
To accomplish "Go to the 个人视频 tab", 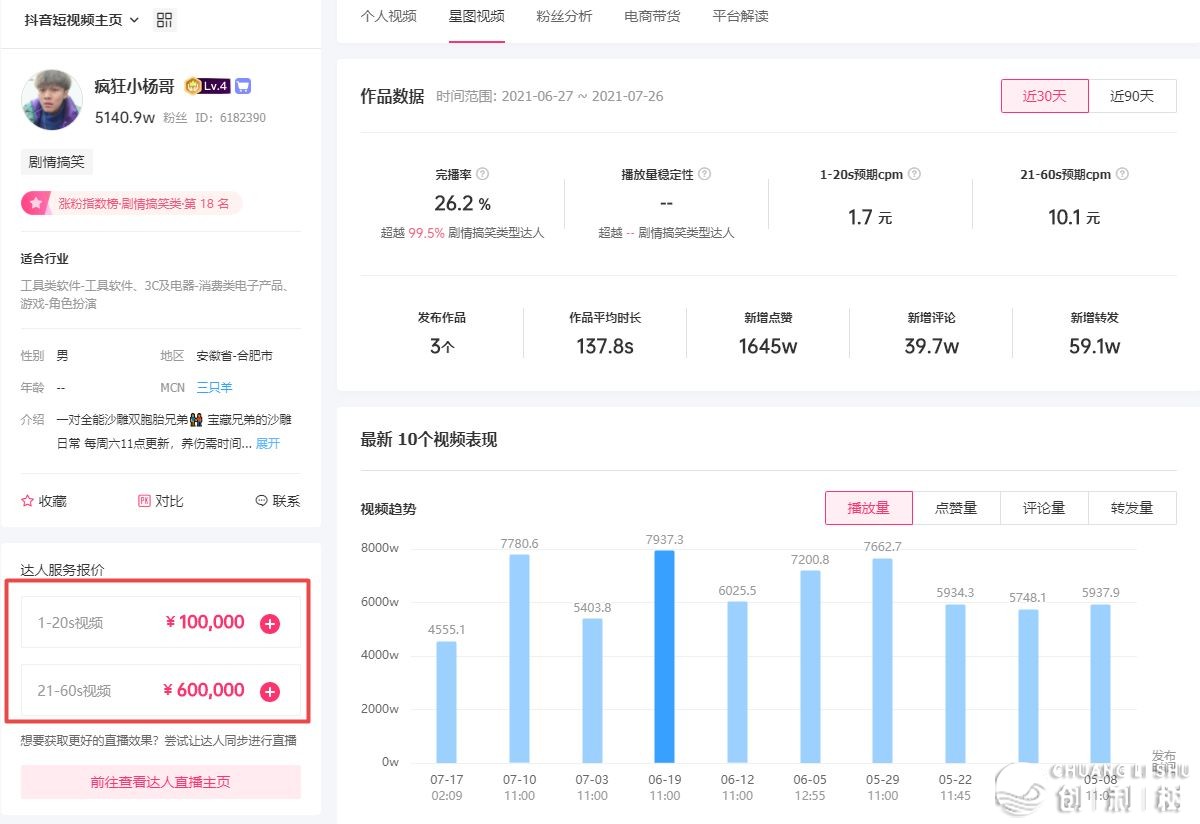I will 389,16.
